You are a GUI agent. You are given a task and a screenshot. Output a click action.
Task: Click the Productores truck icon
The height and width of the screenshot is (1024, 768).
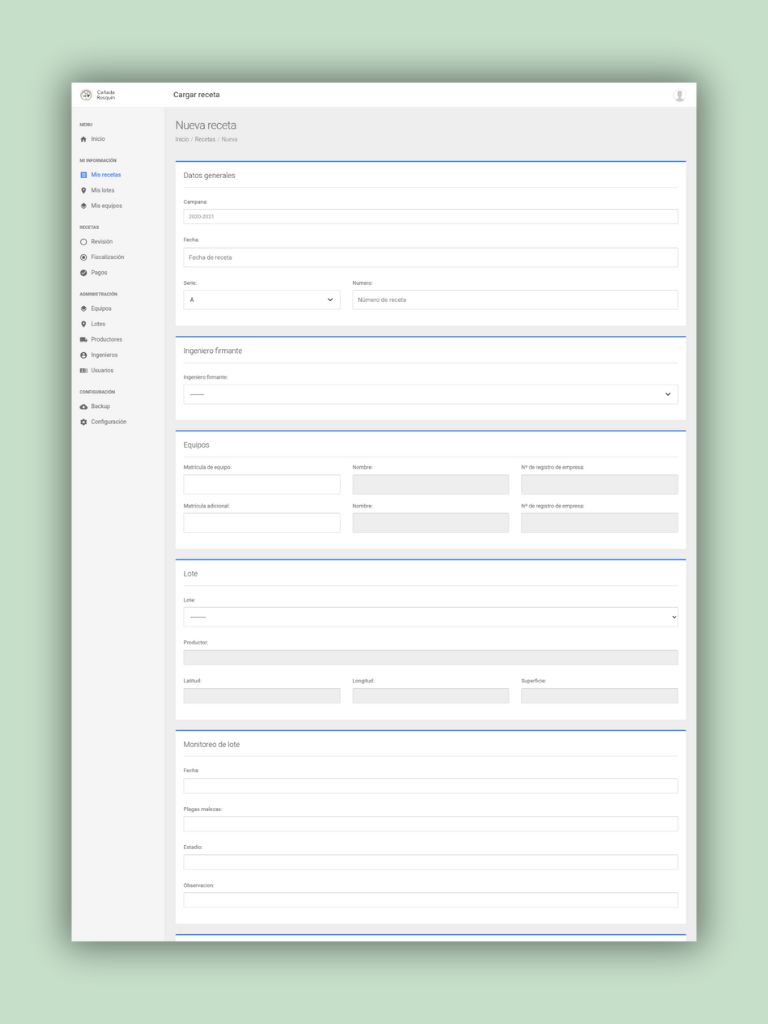click(84, 340)
